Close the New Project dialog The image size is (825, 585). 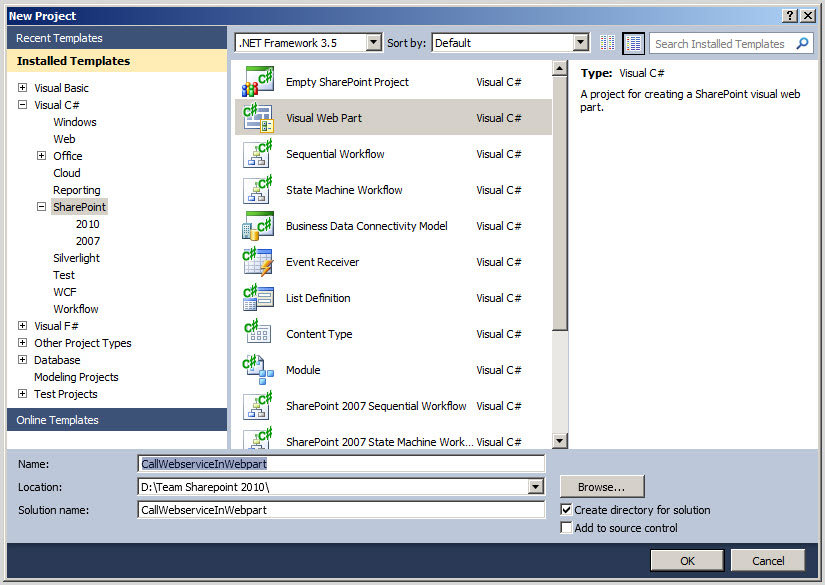pyautogui.click(x=808, y=16)
